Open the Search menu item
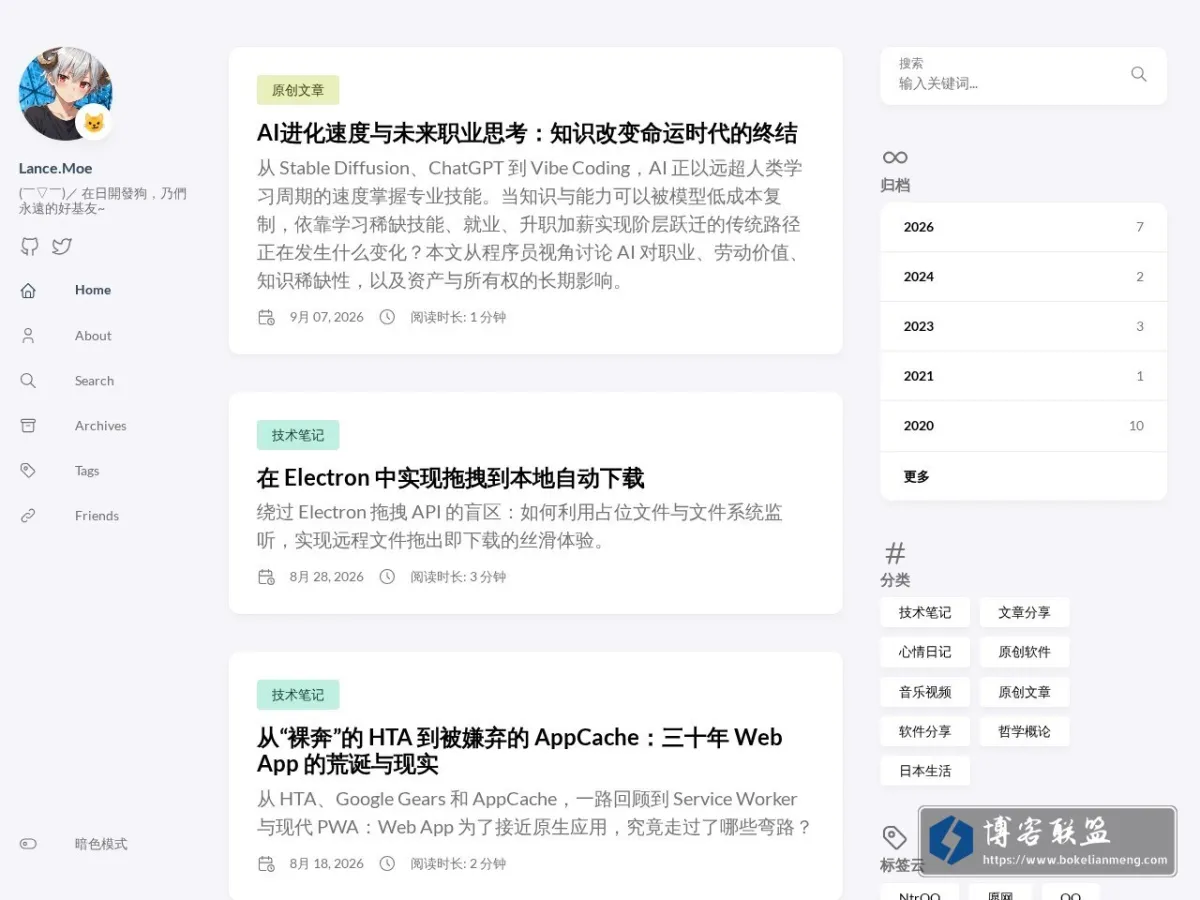Image resolution: width=1200 pixels, height=900 pixels. pyautogui.click(x=94, y=381)
